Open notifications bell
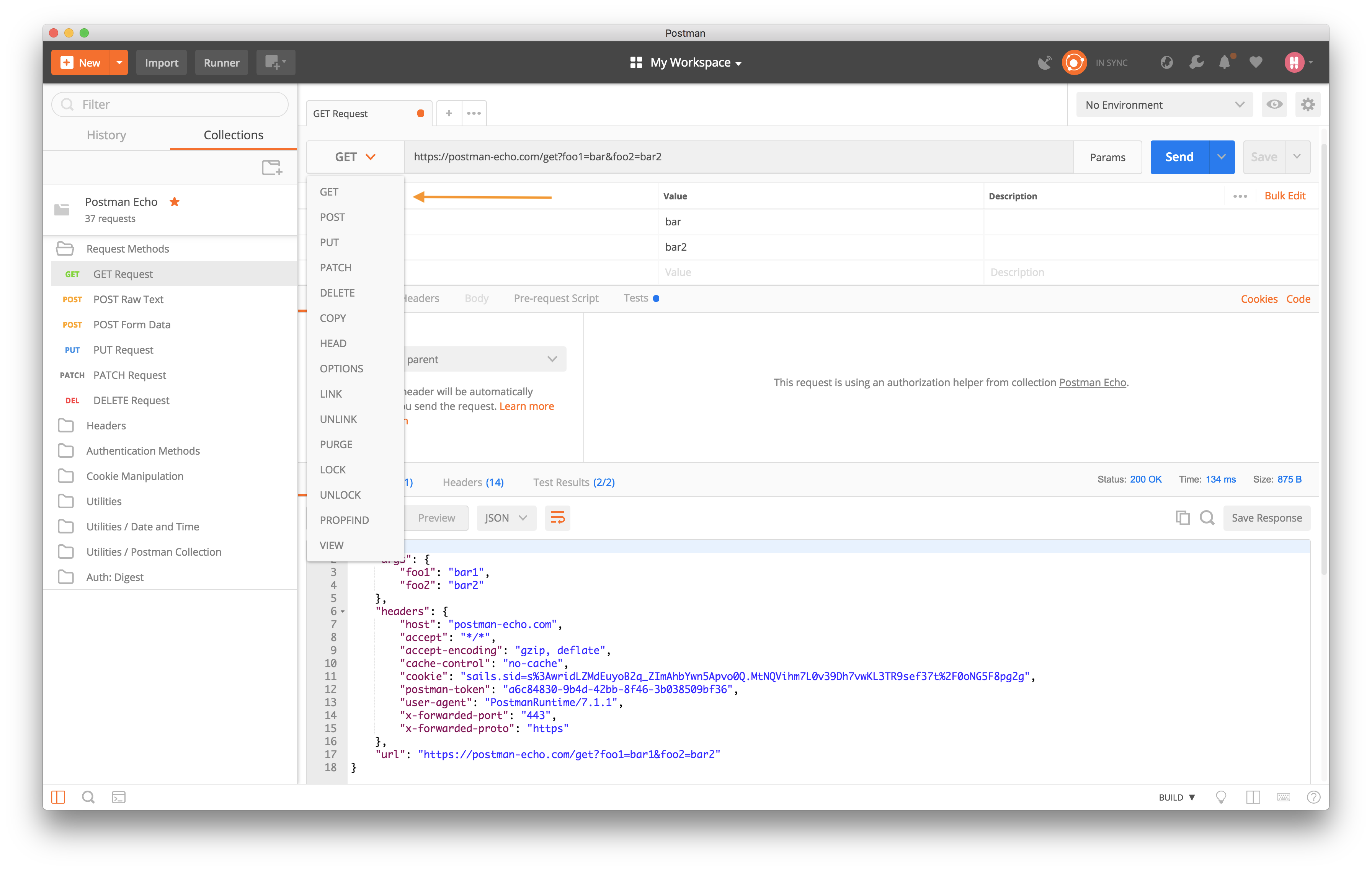Screen dimensions: 1372x871 coord(1225,62)
